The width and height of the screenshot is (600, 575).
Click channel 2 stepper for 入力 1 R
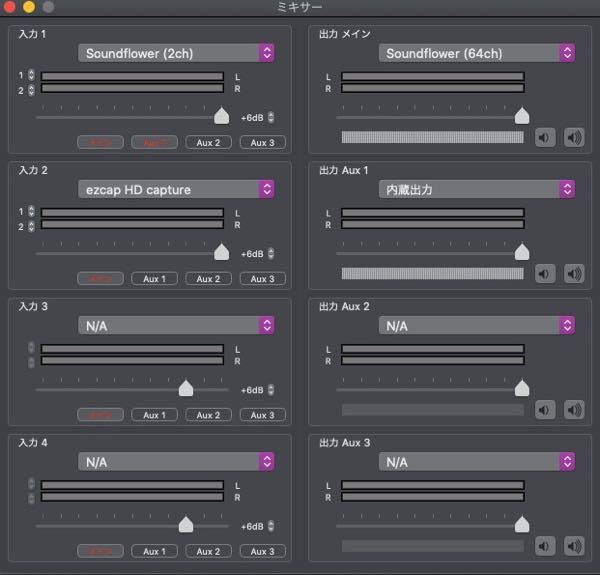click(x=31, y=90)
